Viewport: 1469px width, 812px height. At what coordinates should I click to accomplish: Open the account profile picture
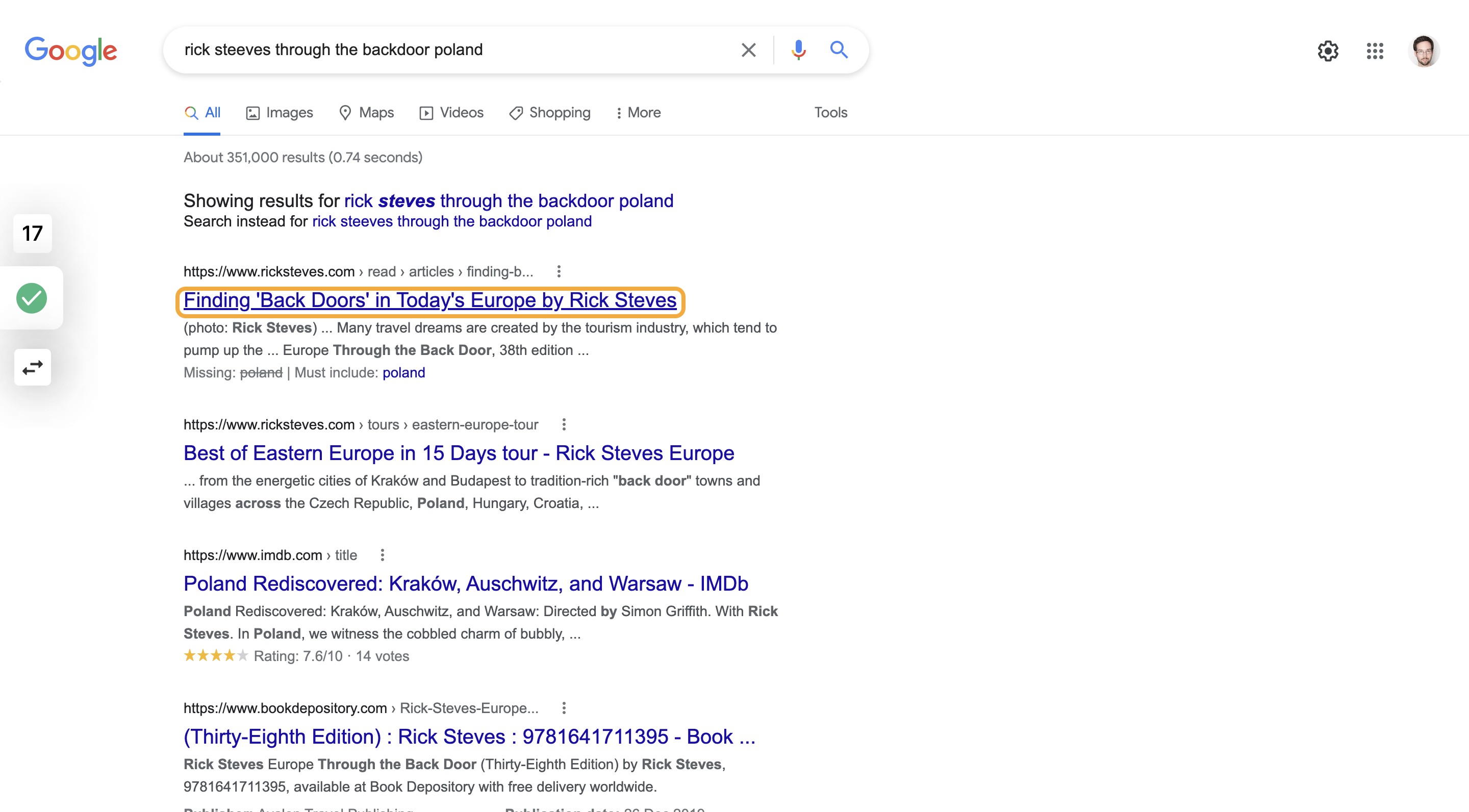click(1424, 51)
